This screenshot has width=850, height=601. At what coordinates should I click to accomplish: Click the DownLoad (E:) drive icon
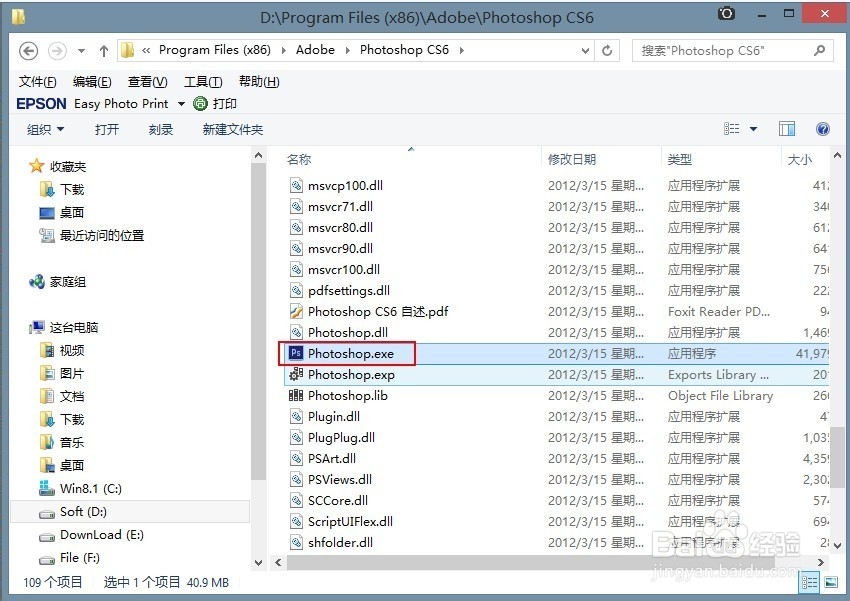(47, 537)
